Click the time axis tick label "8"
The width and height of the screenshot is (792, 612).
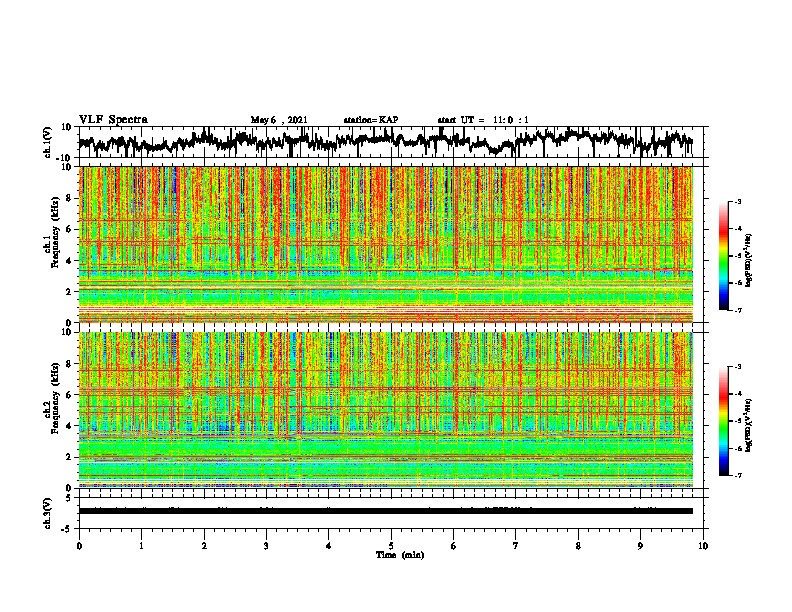(x=578, y=546)
